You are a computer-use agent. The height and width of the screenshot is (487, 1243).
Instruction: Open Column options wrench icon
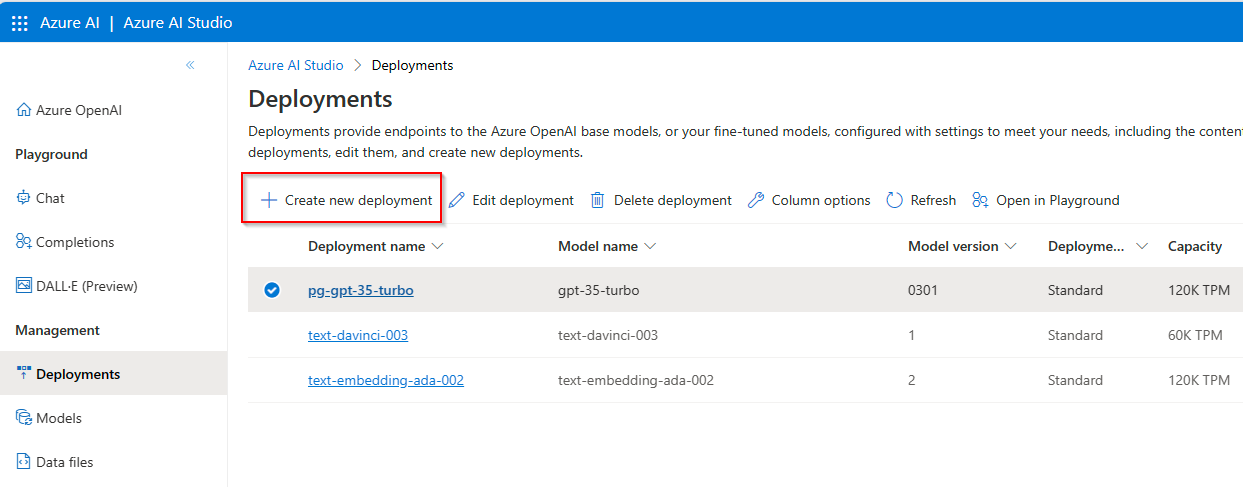(756, 200)
